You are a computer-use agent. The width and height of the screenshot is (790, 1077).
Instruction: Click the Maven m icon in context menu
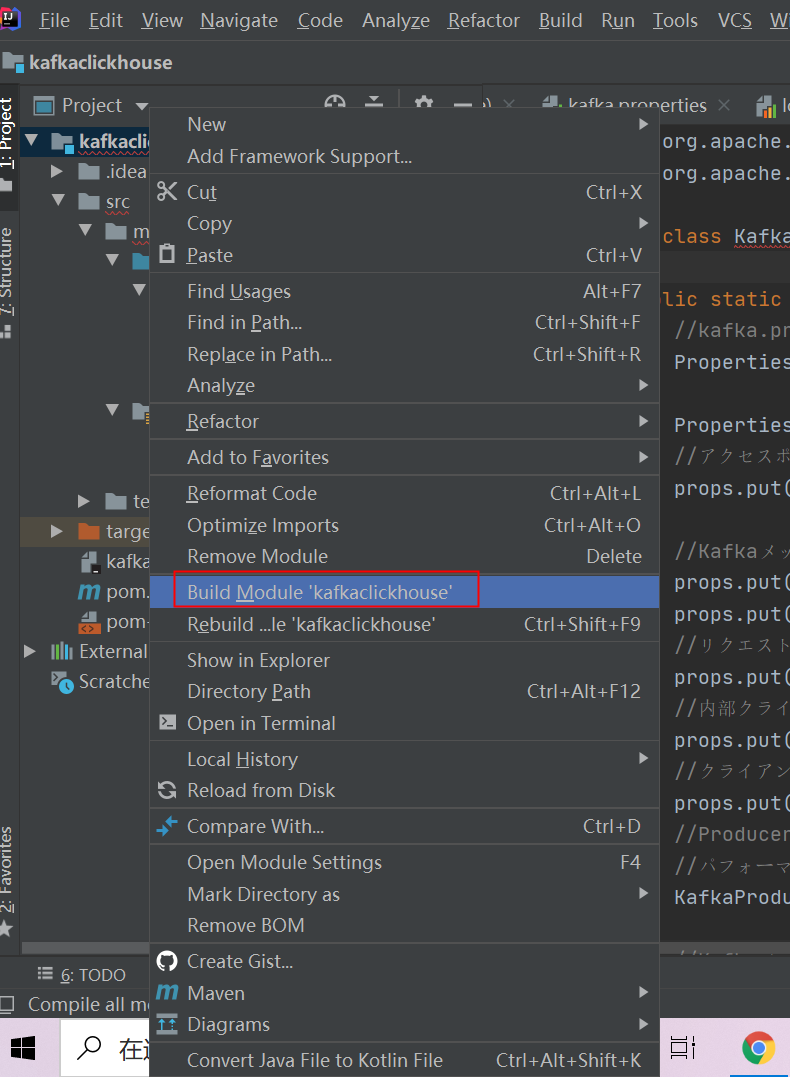pyautogui.click(x=167, y=993)
